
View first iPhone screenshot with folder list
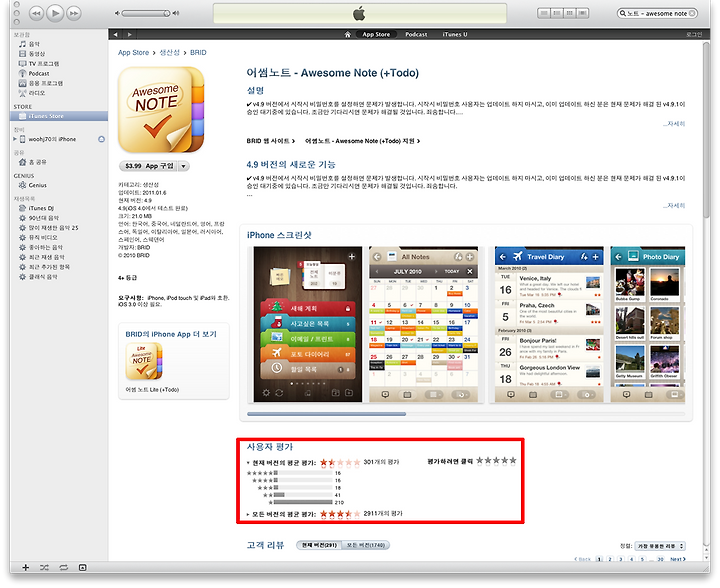pos(308,324)
